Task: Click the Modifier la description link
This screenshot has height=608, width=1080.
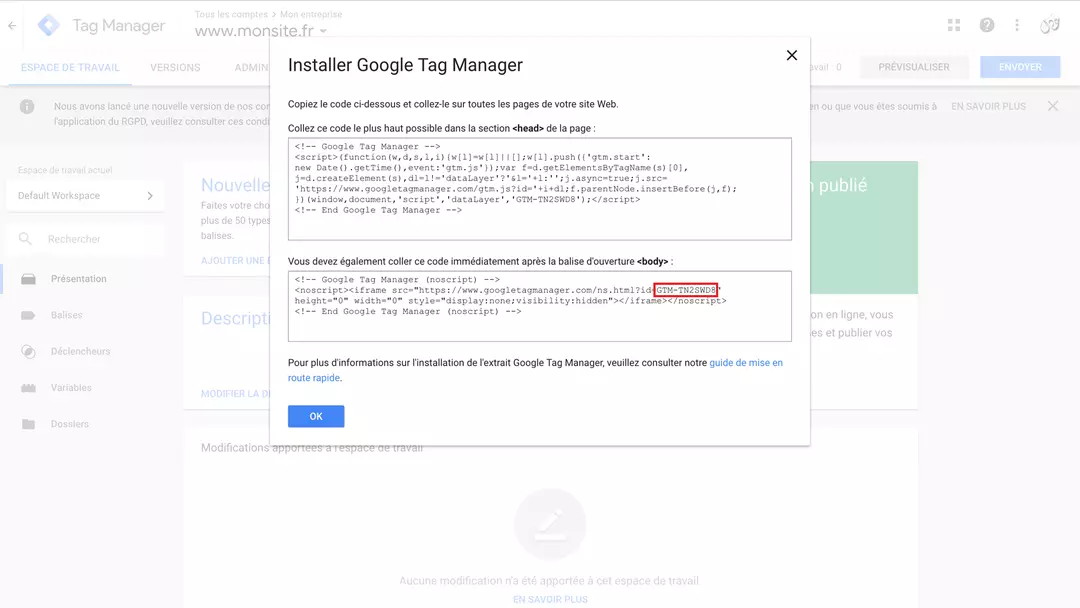Action: pyautogui.click(x=235, y=394)
